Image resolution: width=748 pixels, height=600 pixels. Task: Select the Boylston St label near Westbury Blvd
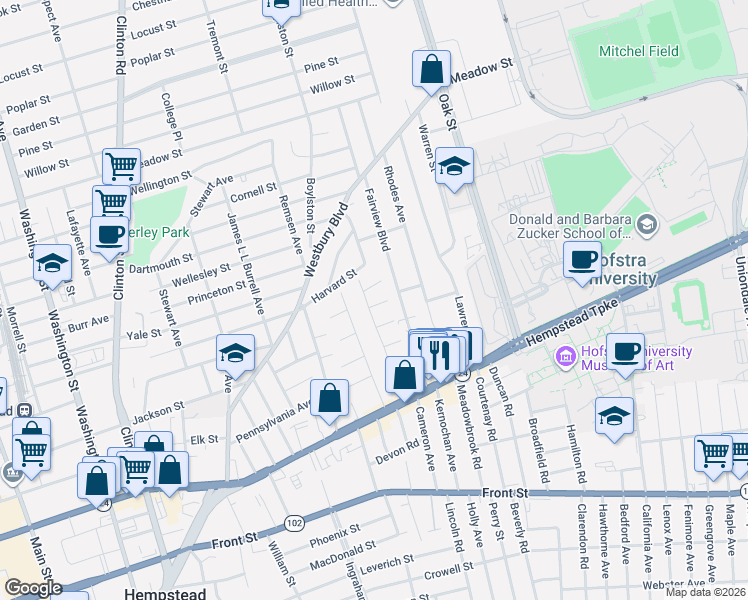311,206
